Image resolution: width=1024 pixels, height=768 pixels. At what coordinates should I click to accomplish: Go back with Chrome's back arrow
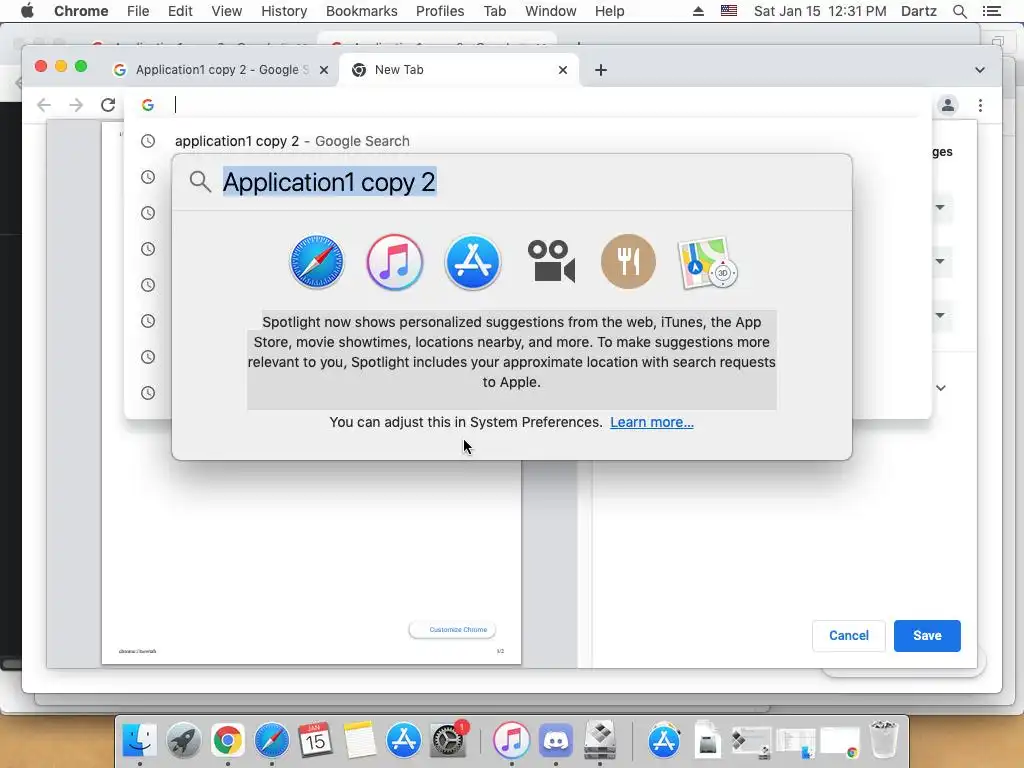(44, 105)
